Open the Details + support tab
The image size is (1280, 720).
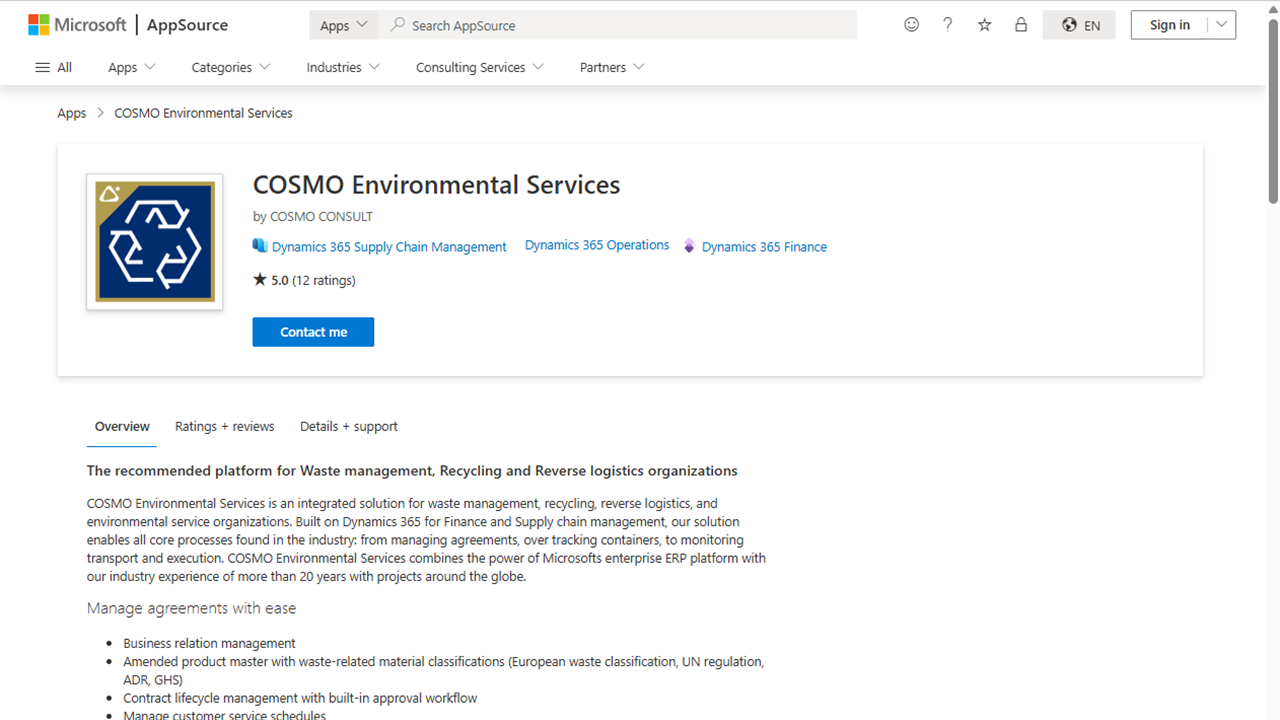348,426
